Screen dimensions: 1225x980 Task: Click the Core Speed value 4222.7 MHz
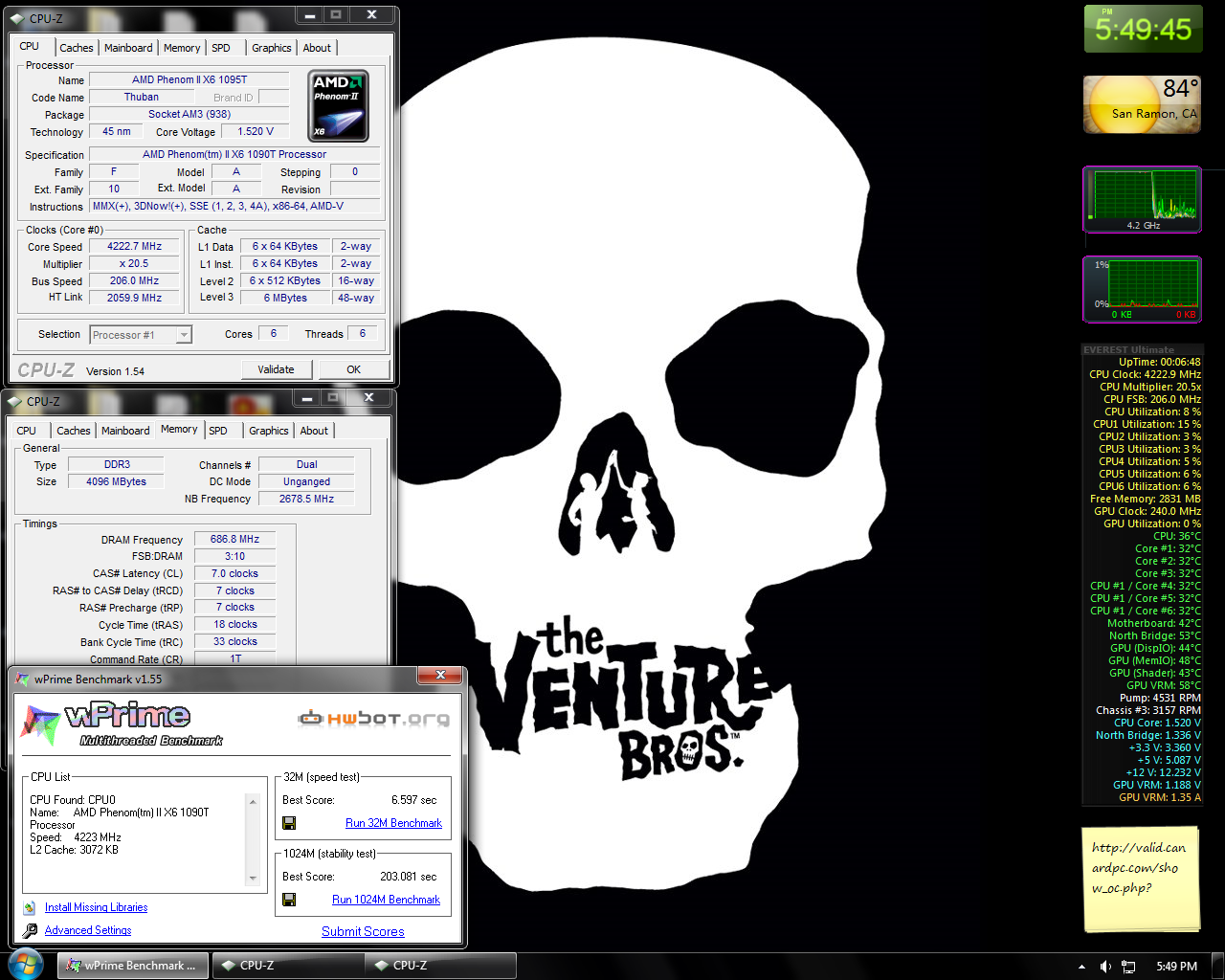pyautogui.click(x=134, y=246)
